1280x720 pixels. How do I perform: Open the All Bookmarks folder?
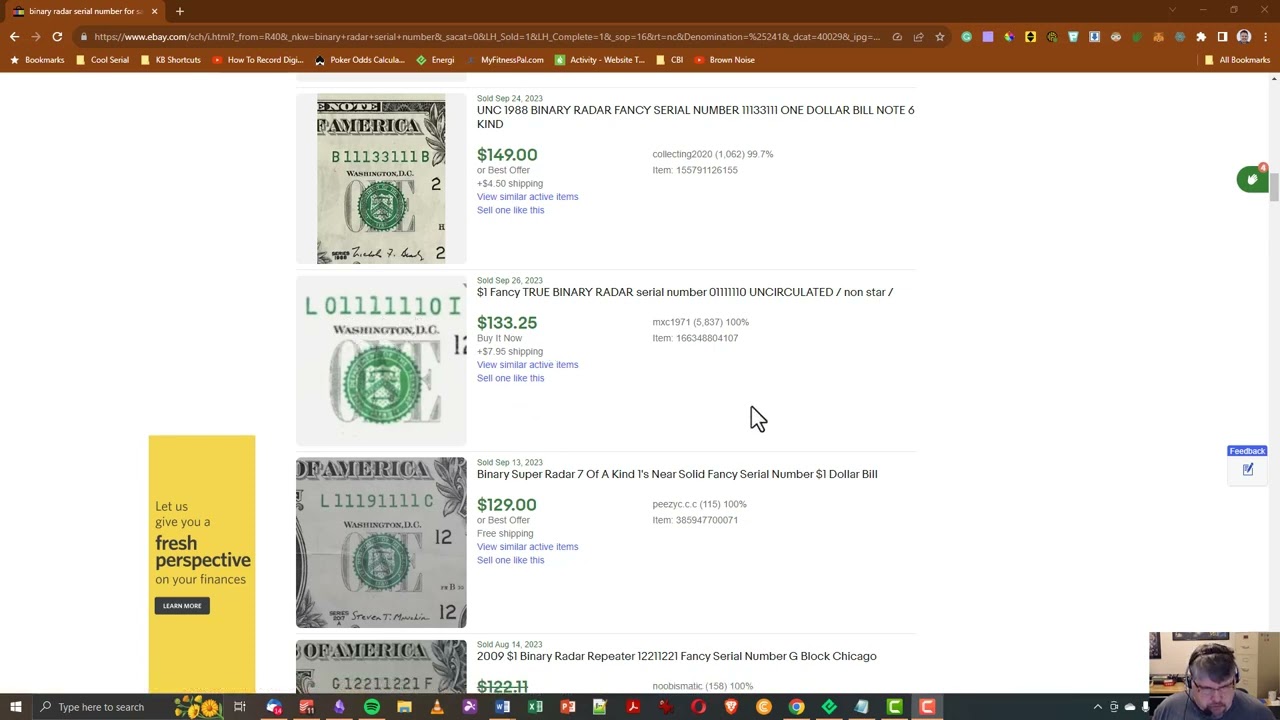tap(1237, 60)
